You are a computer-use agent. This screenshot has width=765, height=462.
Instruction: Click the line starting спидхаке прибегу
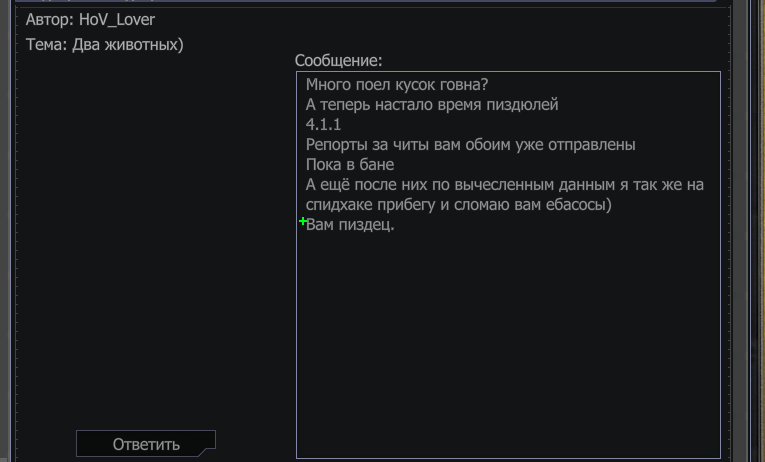click(459, 204)
